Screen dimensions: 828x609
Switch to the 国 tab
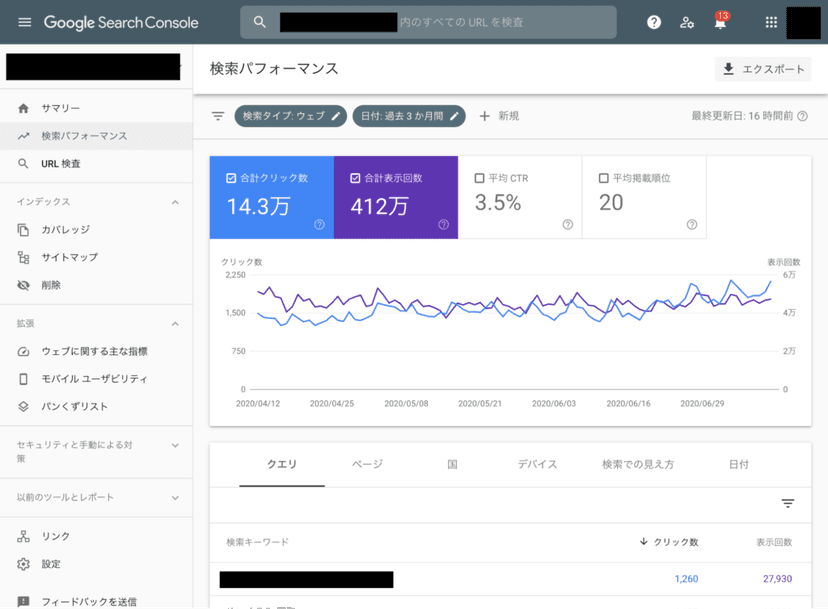[x=453, y=464]
